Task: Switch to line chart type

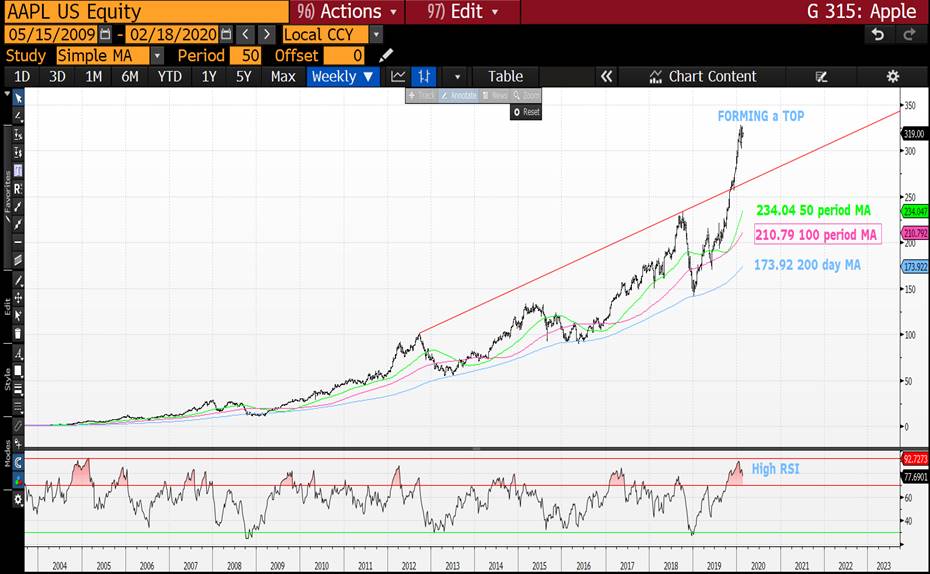Action: pos(399,76)
